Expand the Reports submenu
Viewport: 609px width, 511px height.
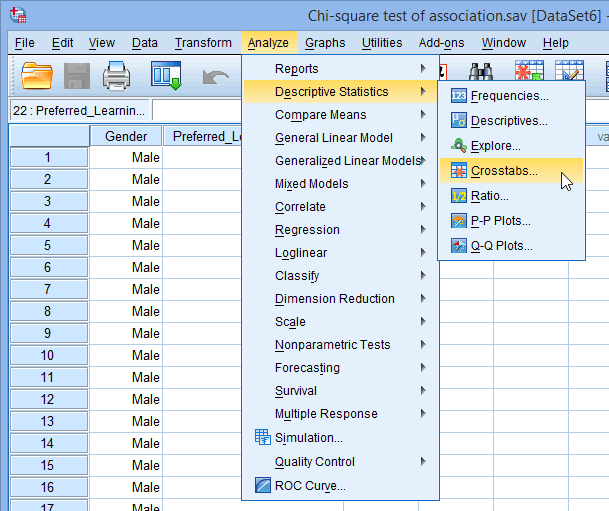pos(340,69)
